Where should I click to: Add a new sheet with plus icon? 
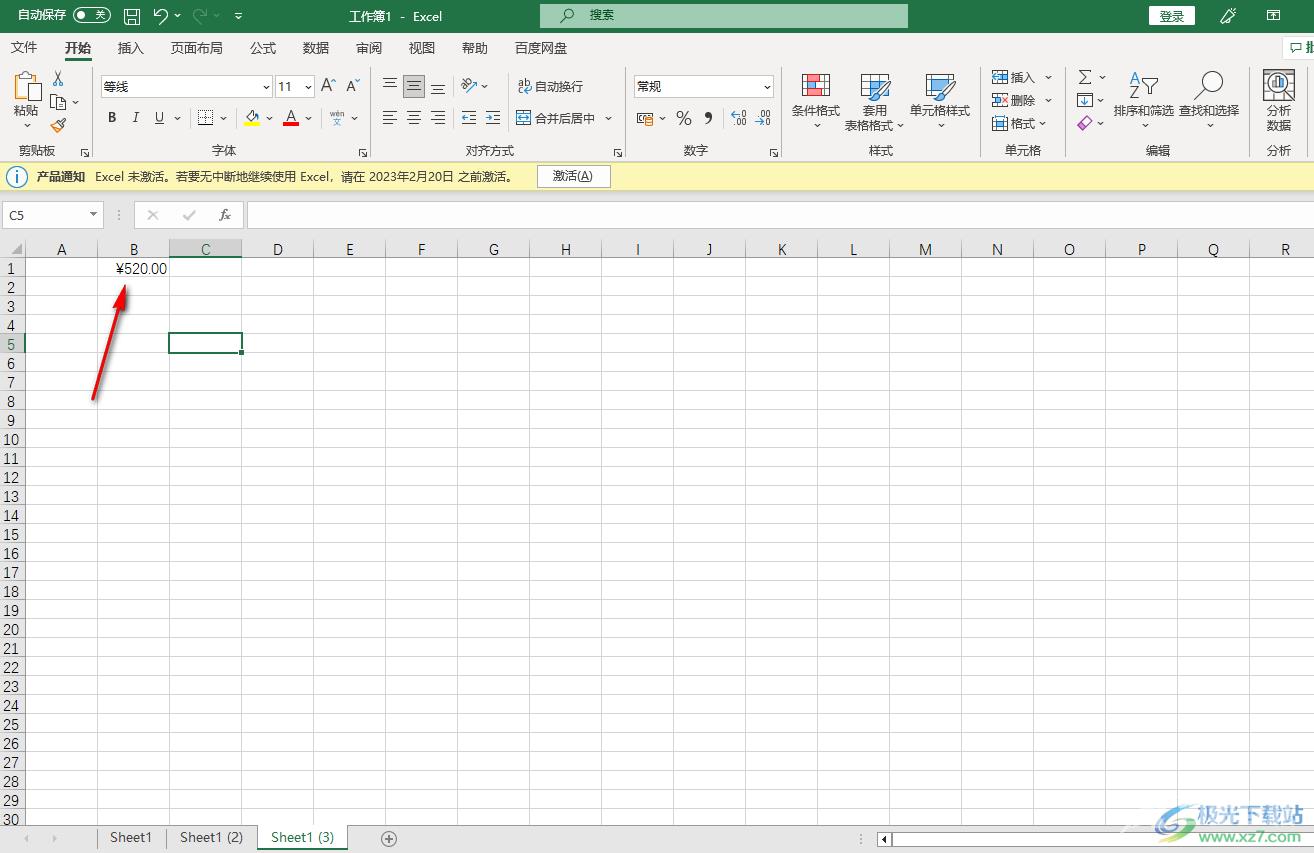tap(390, 838)
